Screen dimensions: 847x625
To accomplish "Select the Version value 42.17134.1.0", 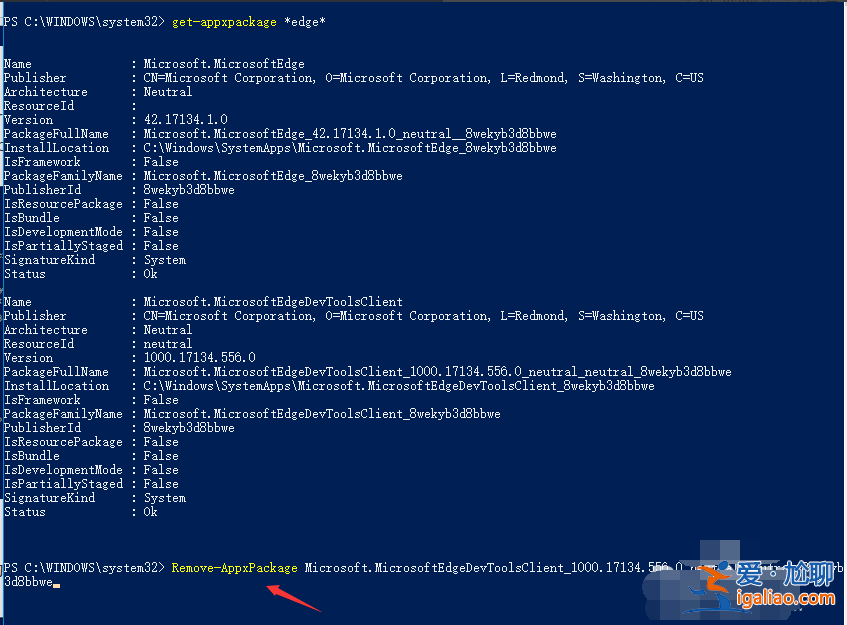I will coord(185,119).
